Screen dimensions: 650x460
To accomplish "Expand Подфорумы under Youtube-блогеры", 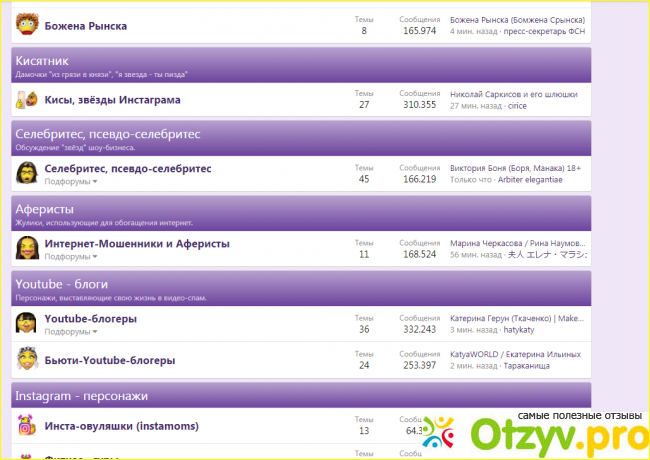I will (x=71, y=332).
